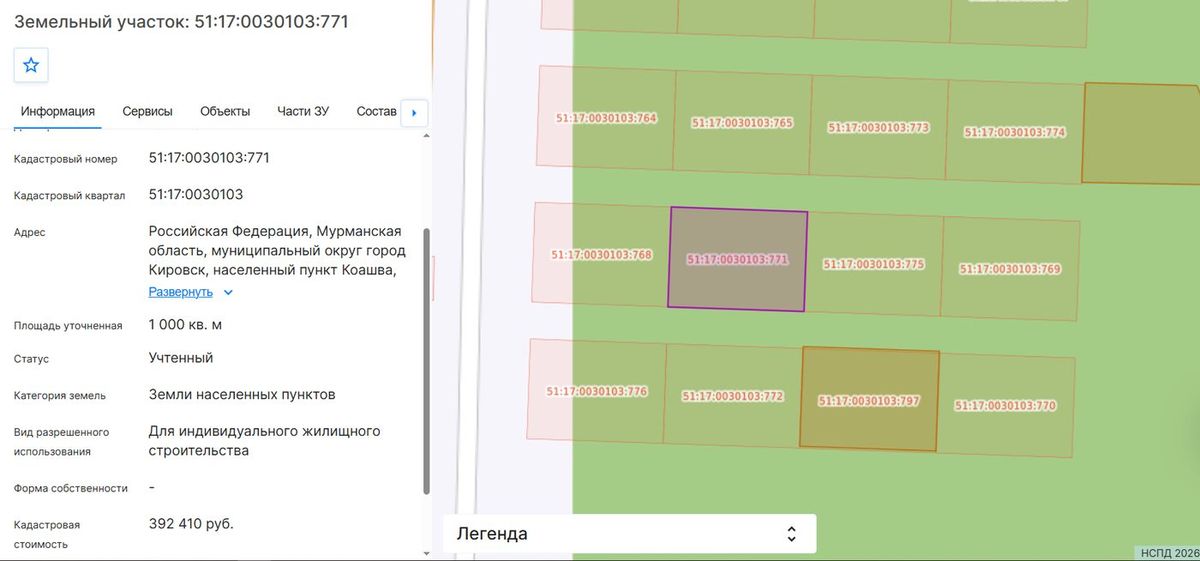Viewport: 1200px width, 561px height.
Task: Select parcel 51:17:0030103:768 on map
Action: [601, 254]
